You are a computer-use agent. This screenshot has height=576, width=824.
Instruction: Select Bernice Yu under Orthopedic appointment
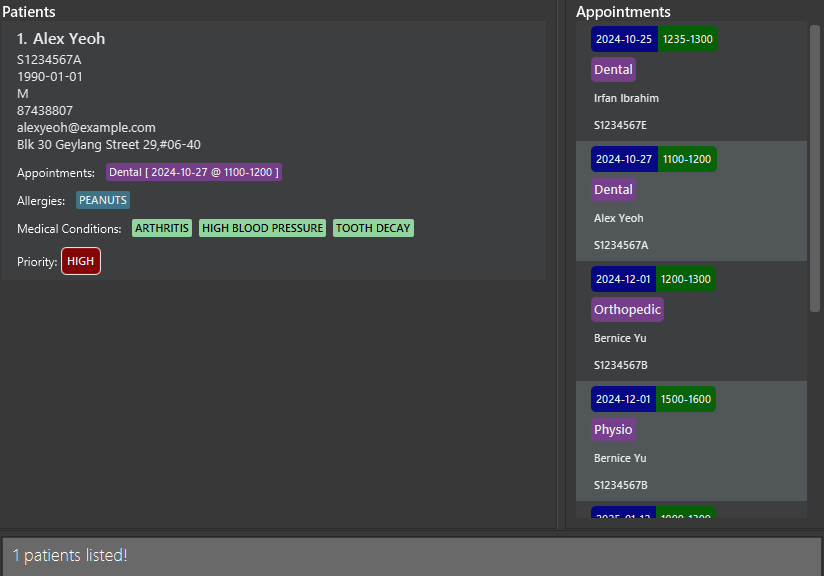pos(620,338)
